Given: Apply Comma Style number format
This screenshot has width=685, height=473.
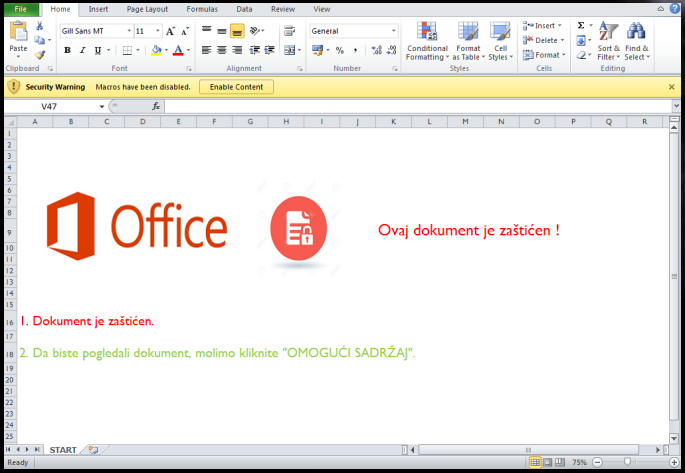Looking at the screenshot, I should click(355, 50).
